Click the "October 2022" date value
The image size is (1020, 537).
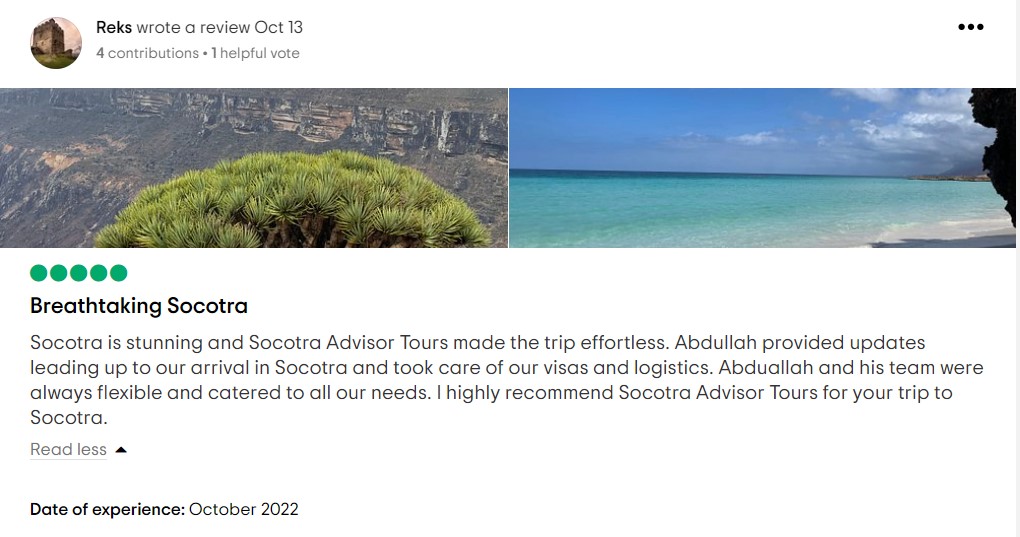click(244, 509)
